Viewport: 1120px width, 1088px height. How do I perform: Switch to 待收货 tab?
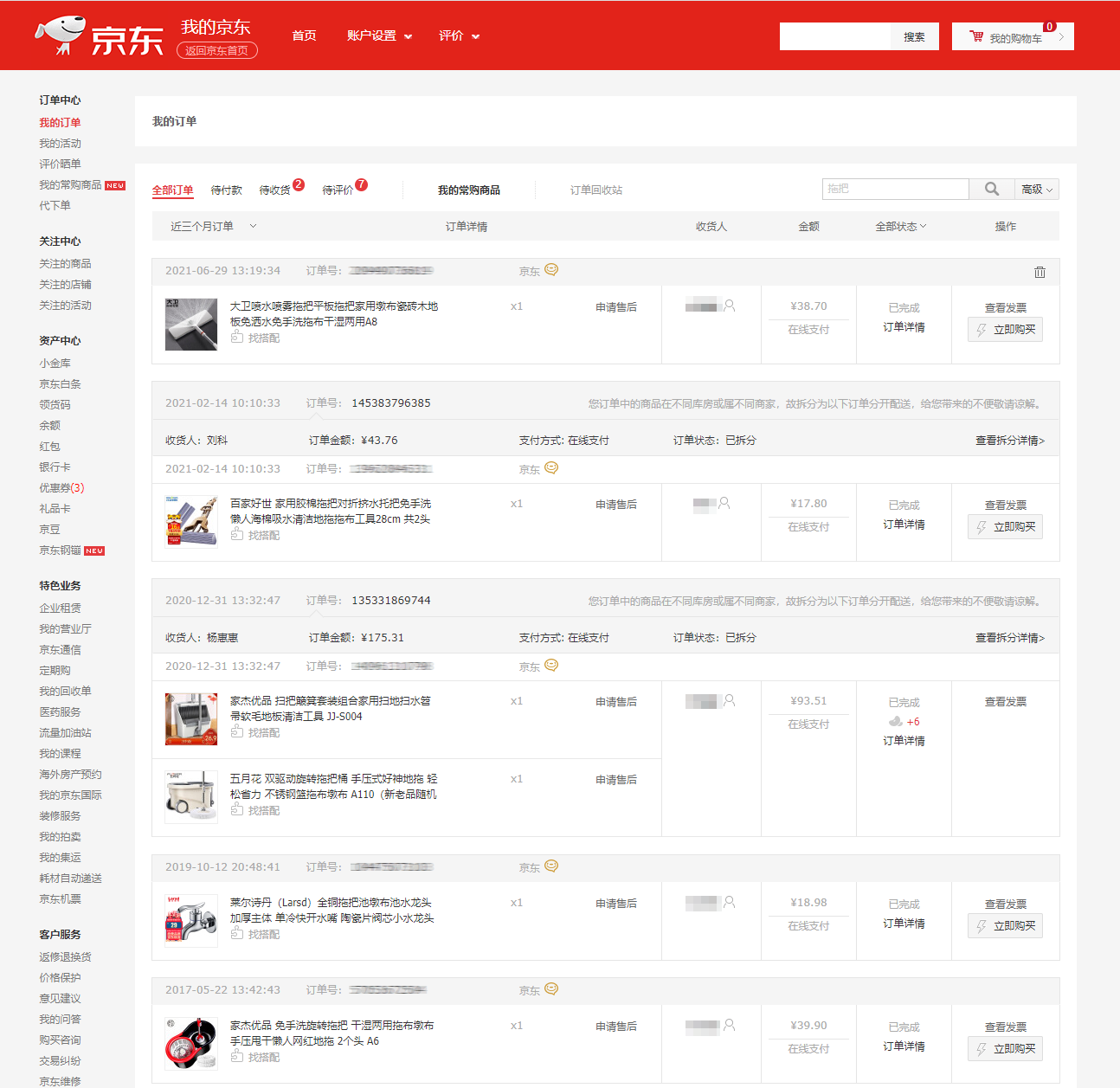[274, 190]
